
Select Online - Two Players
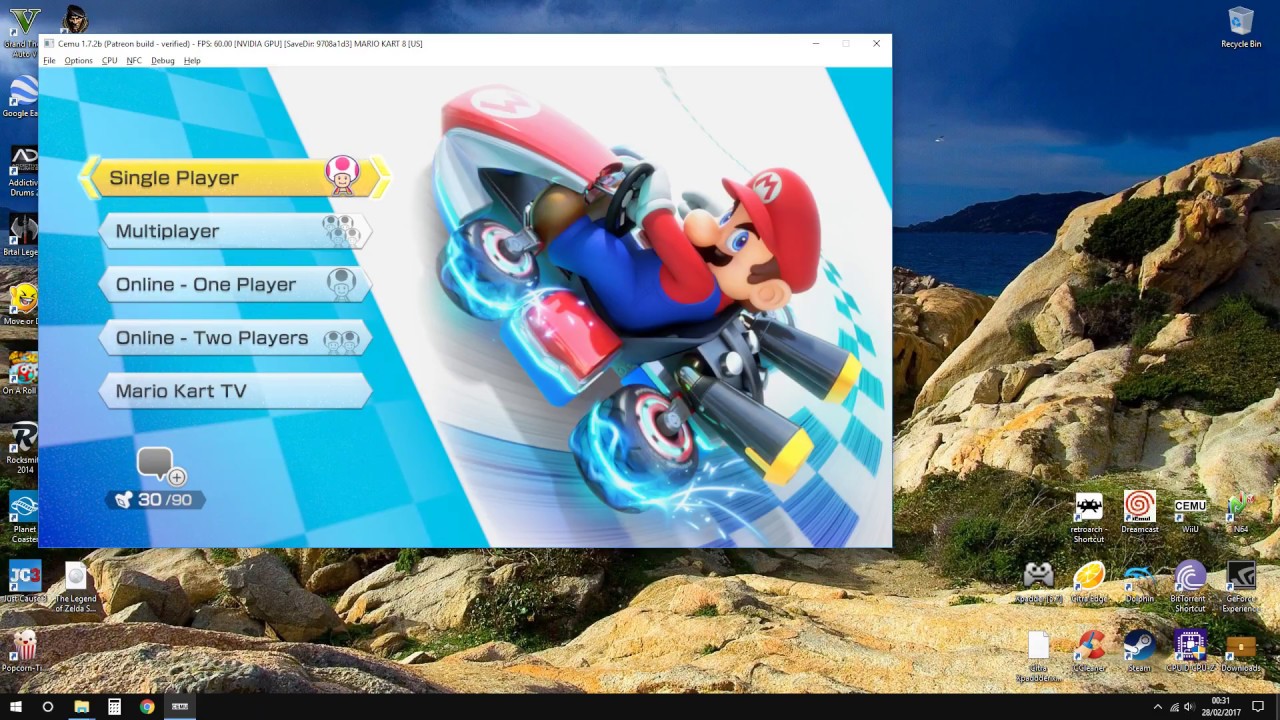[x=236, y=338]
